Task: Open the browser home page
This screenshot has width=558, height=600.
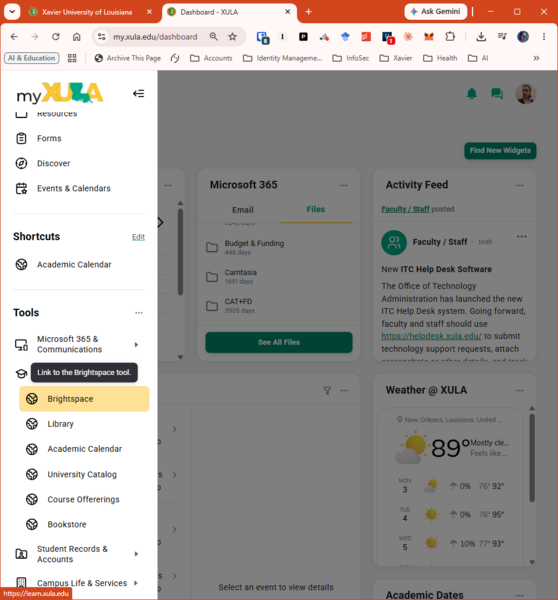Action: point(77,37)
